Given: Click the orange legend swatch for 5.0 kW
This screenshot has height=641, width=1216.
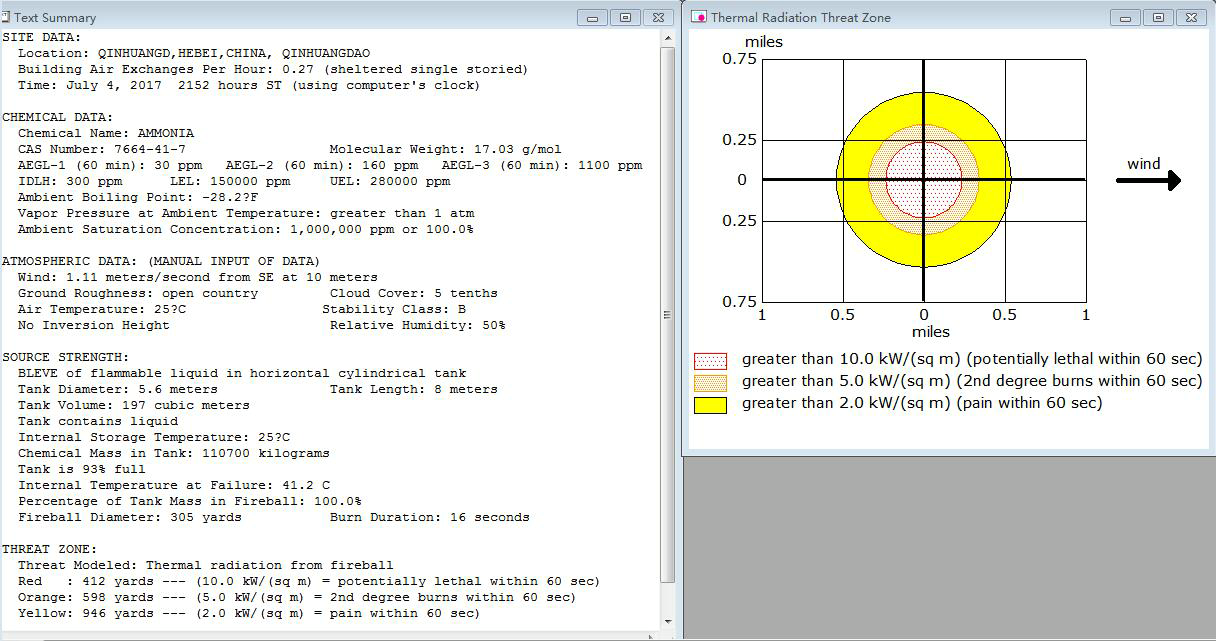Looking at the screenshot, I should click(710, 382).
